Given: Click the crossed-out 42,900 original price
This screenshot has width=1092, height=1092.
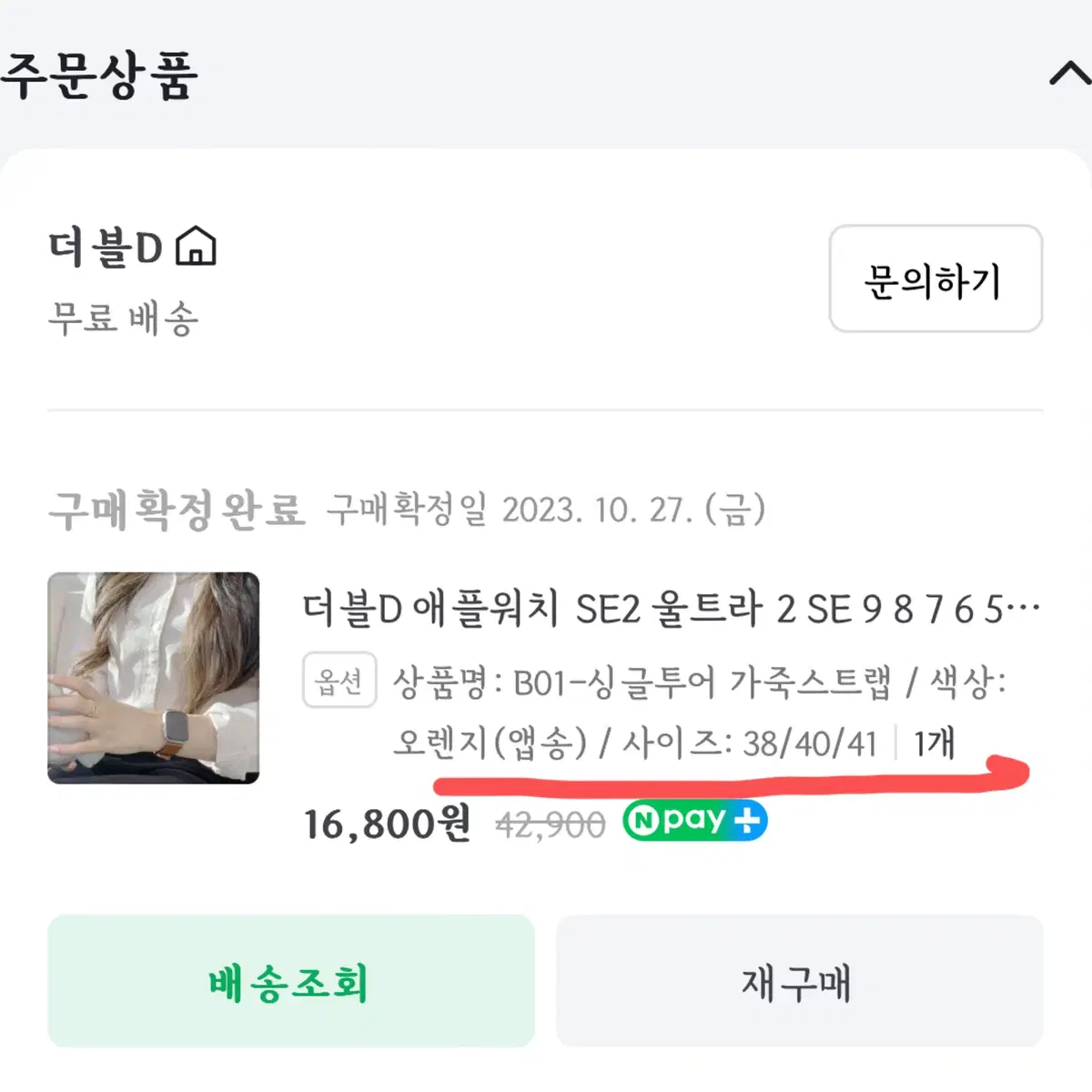Looking at the screenshot, I should click(x=551, y=824).
